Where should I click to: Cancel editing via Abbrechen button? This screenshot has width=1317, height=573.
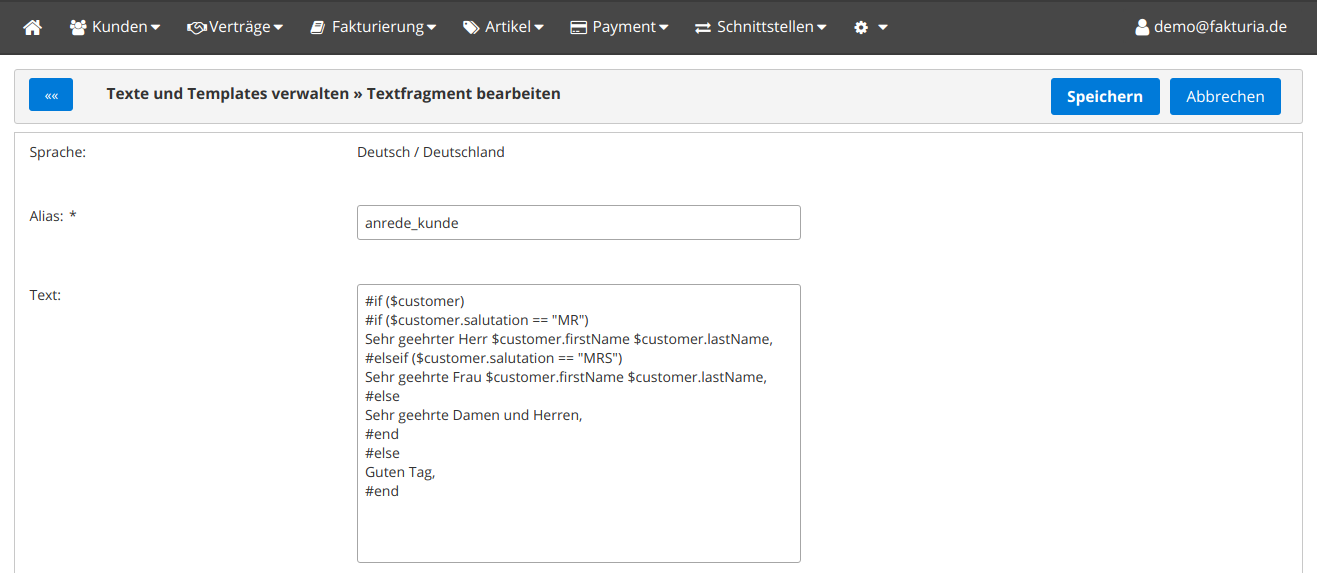coord(1224,96)
